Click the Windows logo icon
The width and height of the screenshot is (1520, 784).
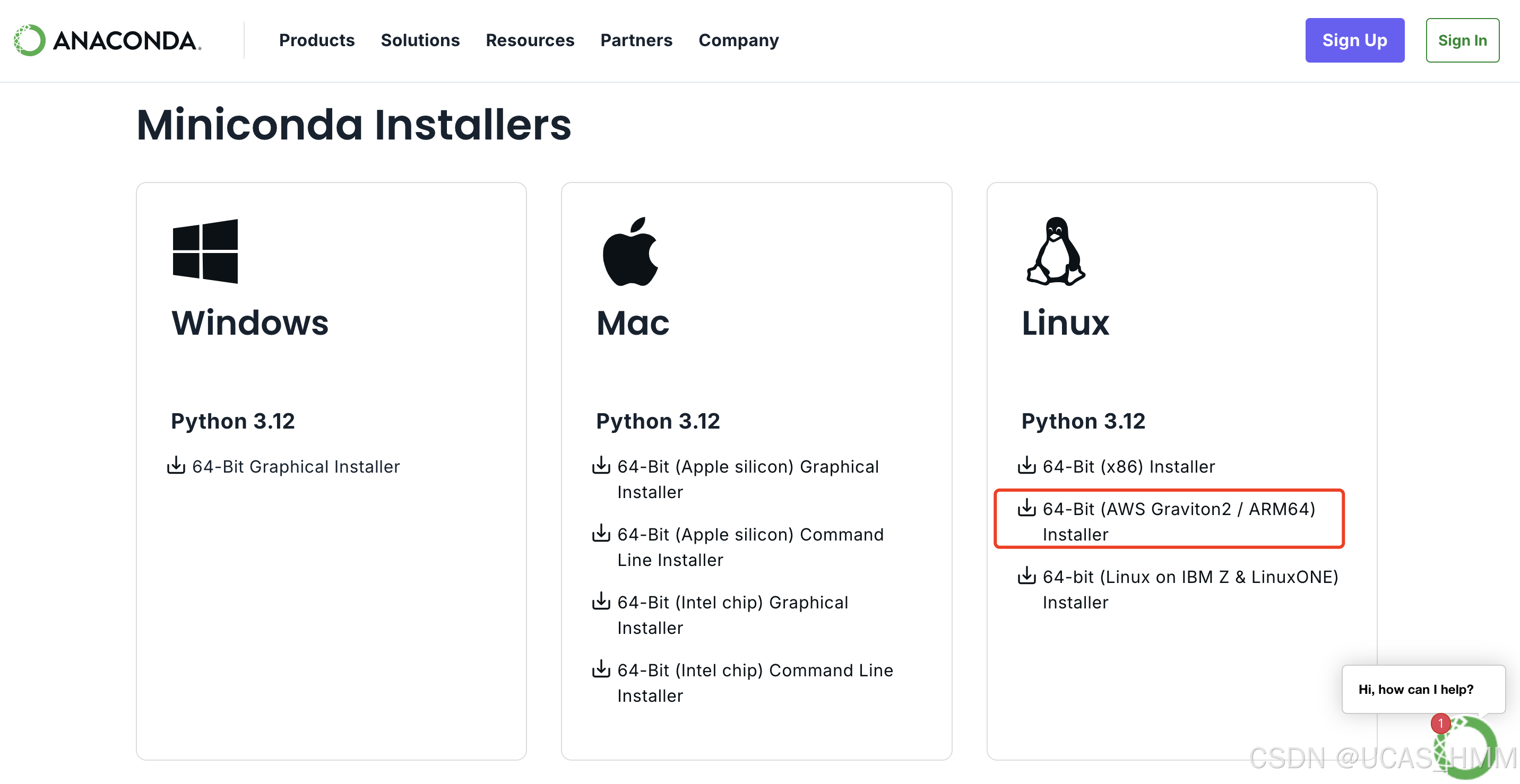[x=205, y=251]
